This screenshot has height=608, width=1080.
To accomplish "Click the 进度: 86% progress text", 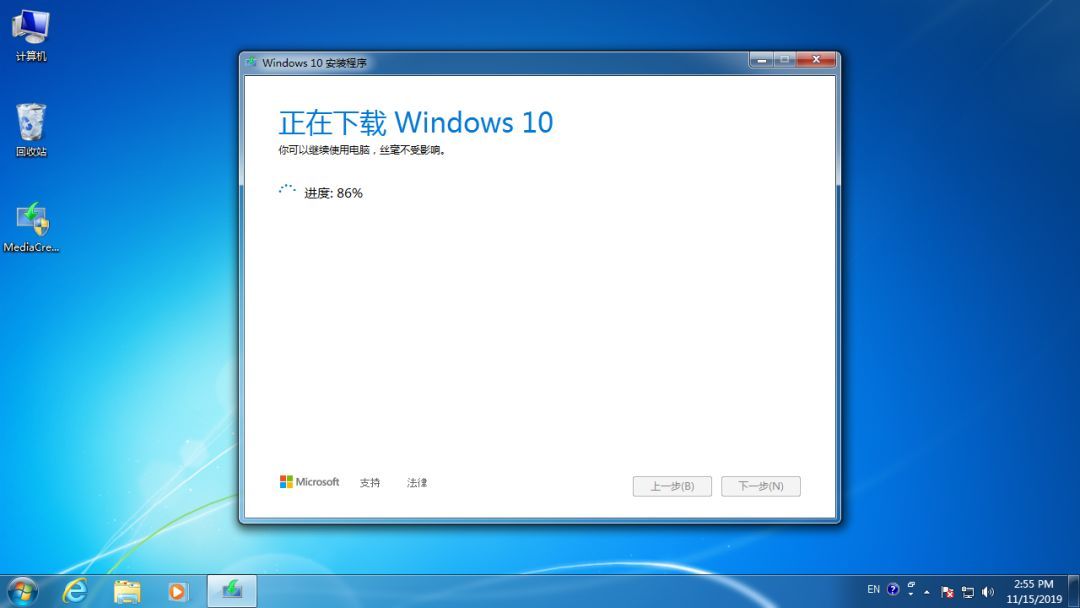I will 333,192.
